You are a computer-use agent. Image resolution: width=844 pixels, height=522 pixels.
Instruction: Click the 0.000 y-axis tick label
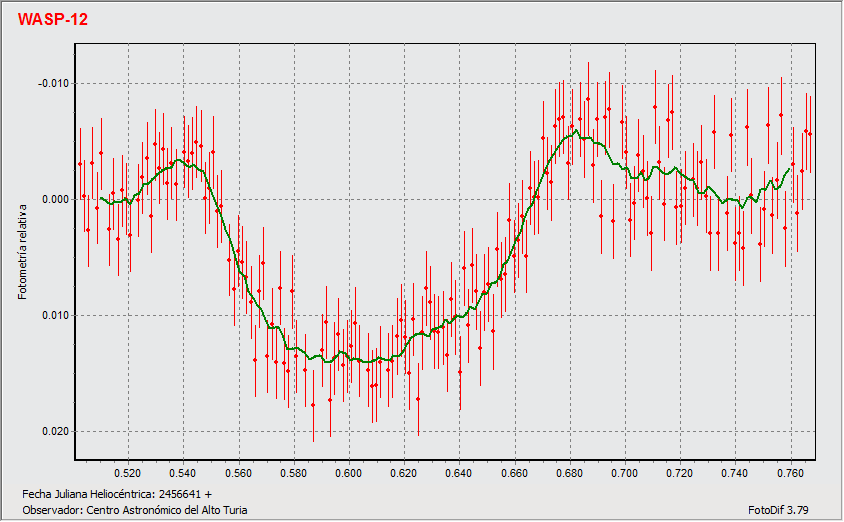click(55, 199)
